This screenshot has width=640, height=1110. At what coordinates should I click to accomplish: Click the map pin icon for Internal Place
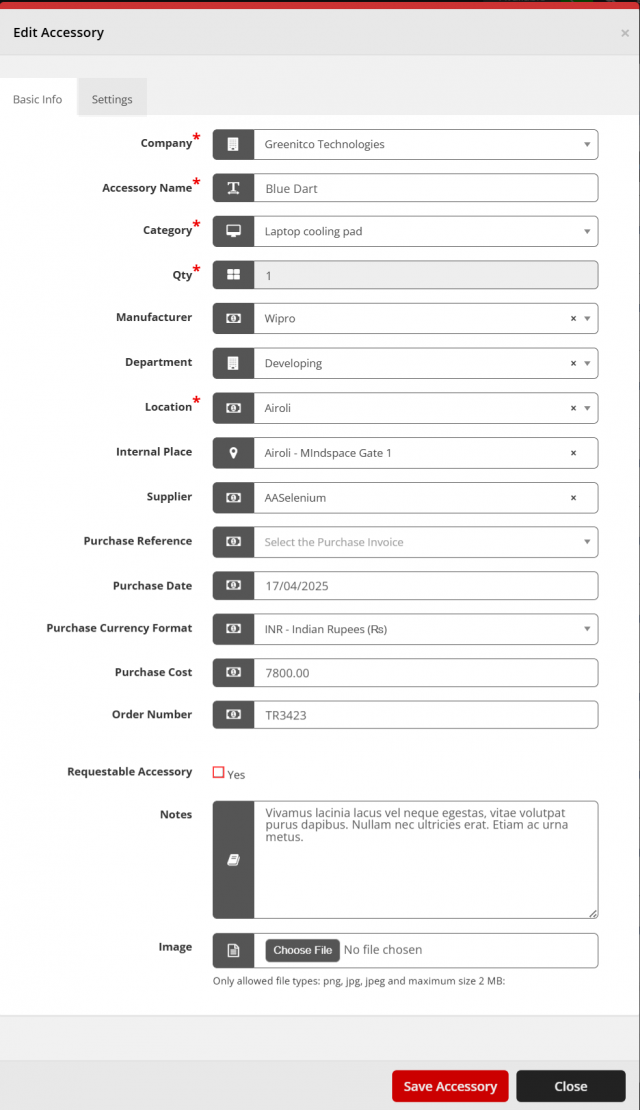pos(233,453)
